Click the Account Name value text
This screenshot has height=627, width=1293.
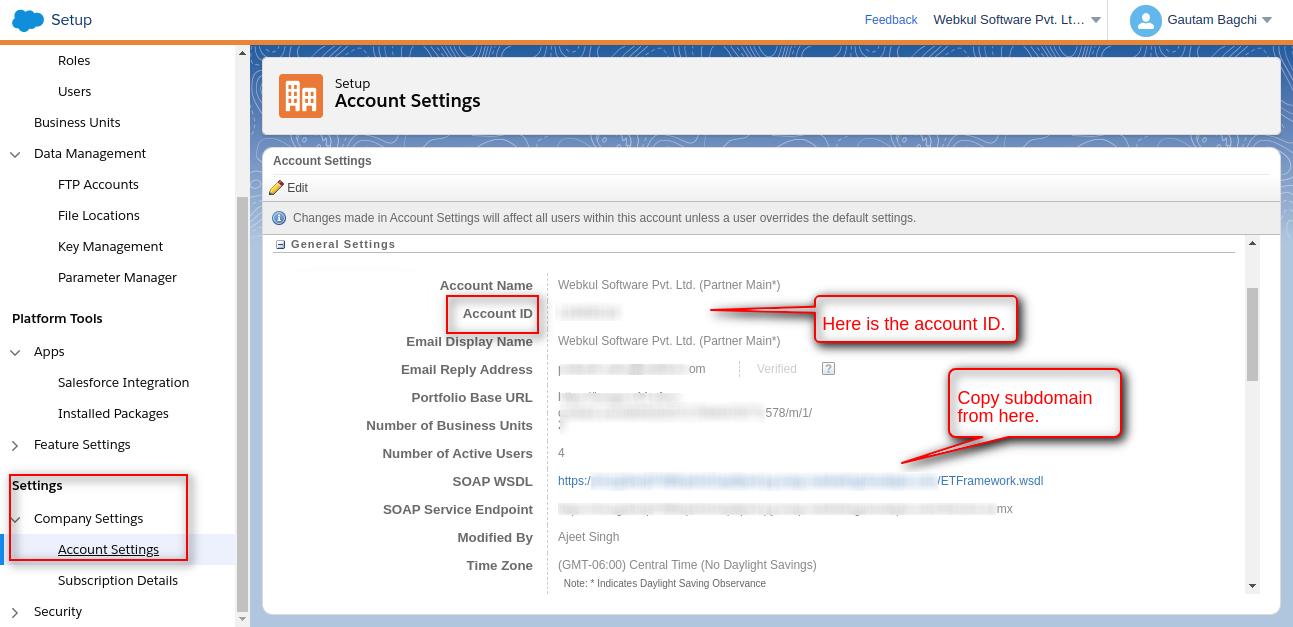pos(669,285)
